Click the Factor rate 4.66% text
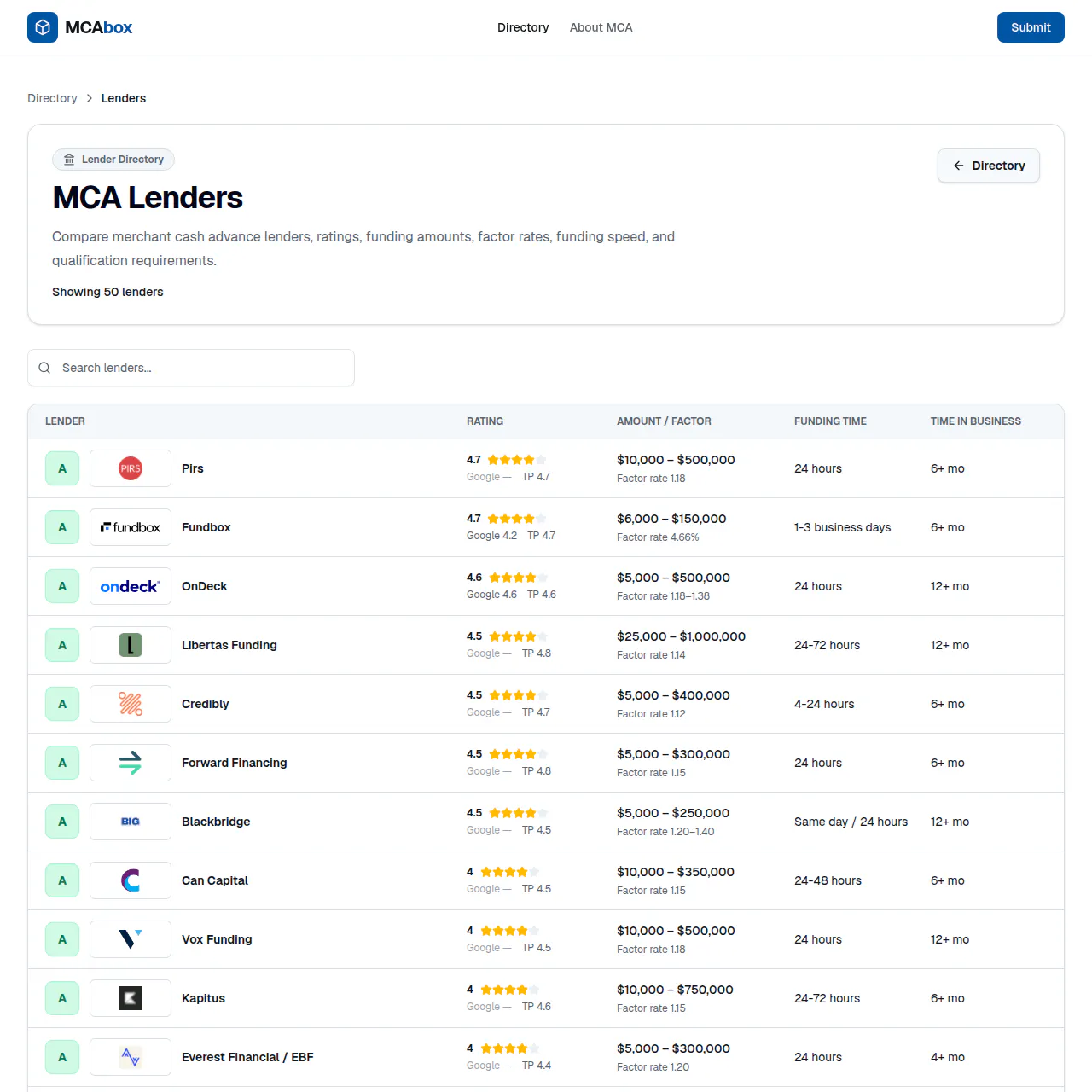 (658, 537)
